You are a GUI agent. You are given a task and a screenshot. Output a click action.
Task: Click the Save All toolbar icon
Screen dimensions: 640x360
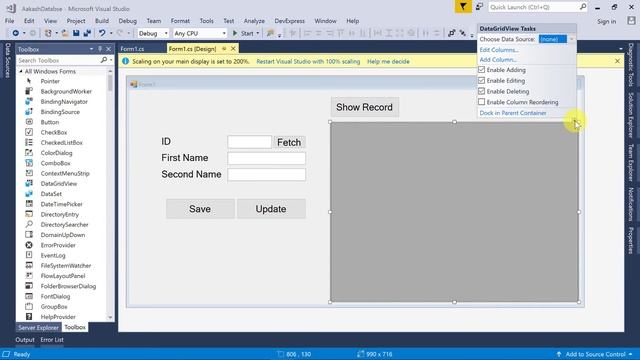point(87,33)
